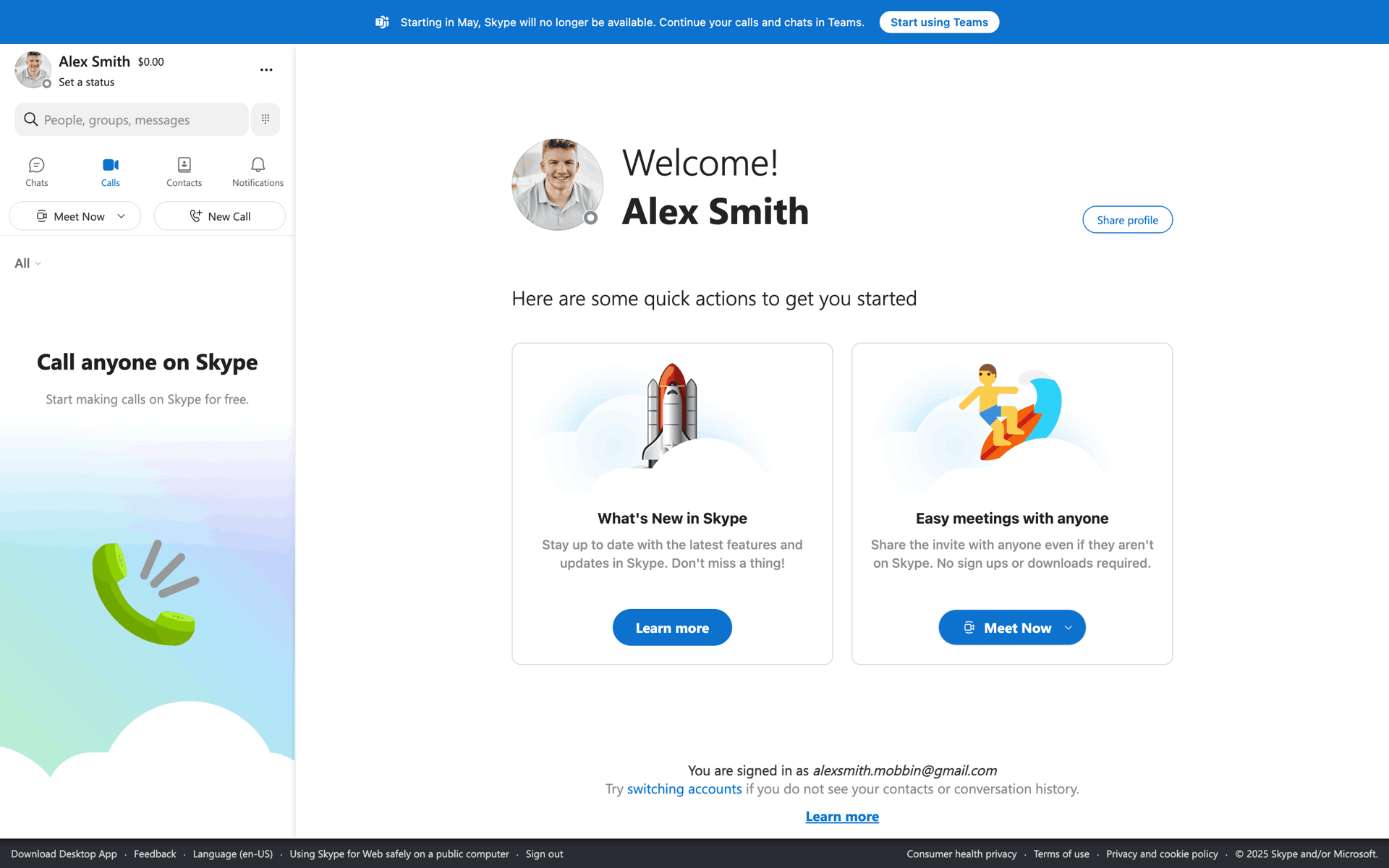The height and width of the screenshot is (868, 1389).
Task: Open Privacy and cookie policy
Action: [x=1162, y=854]
